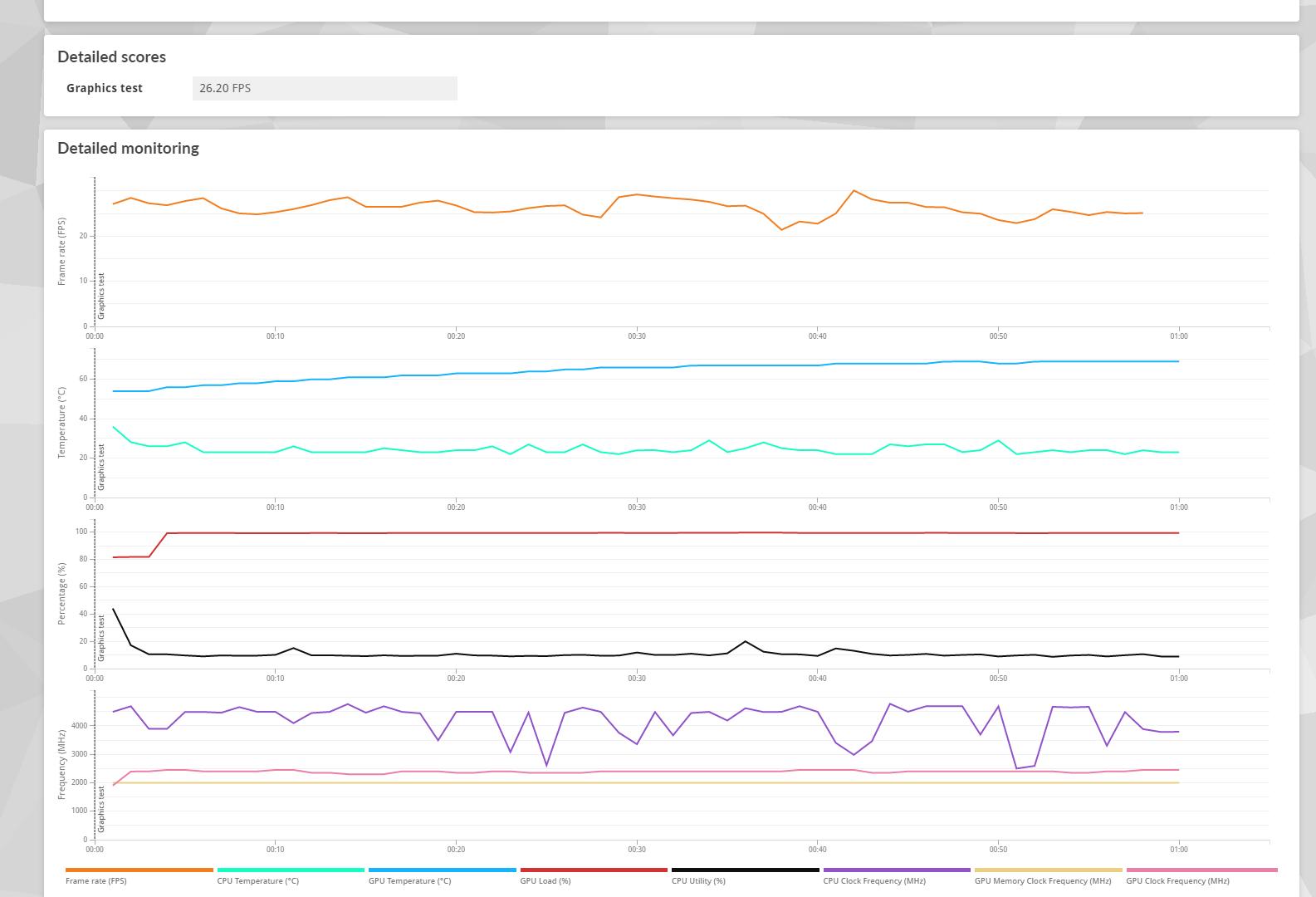Screen dimensions: 1316x897
Task: Click the Frame rate (FPS) y-axis title
Action: pyautogui.click(x=61, y=252)
